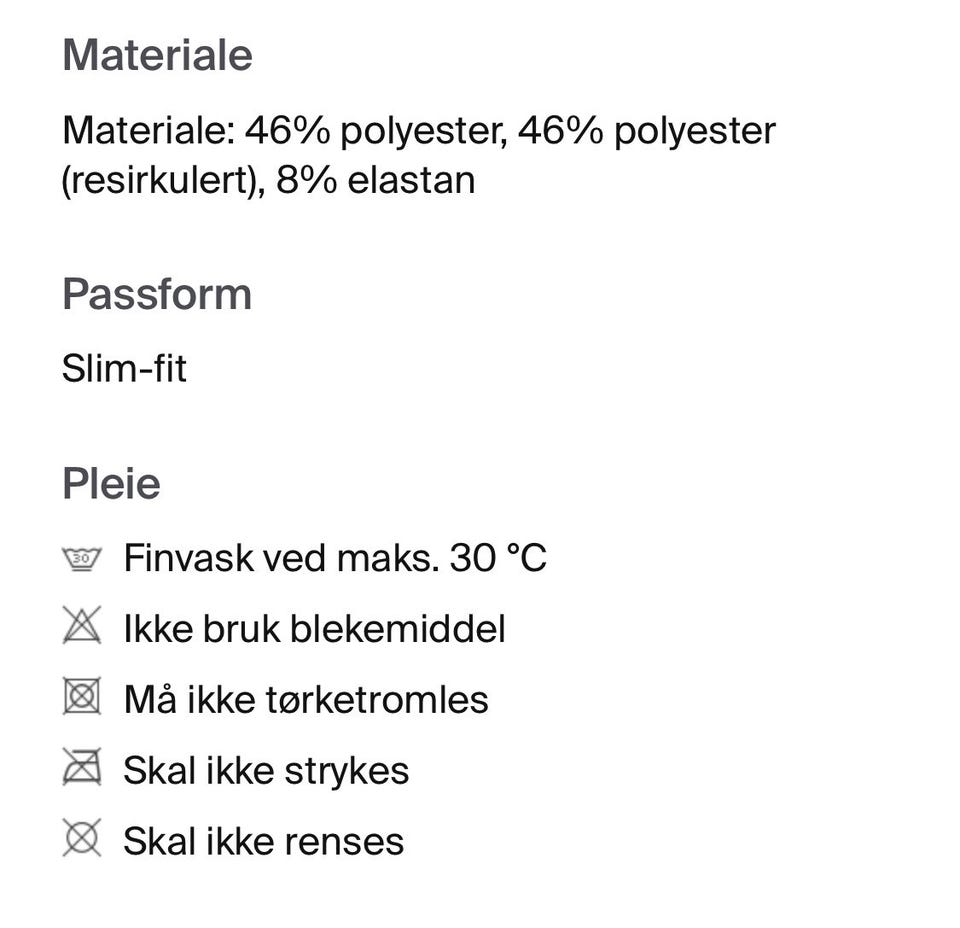The width and height of the screenshot is (960, 928).
Task: Click the "Skal ikke renses" care label
Action: 264,841
